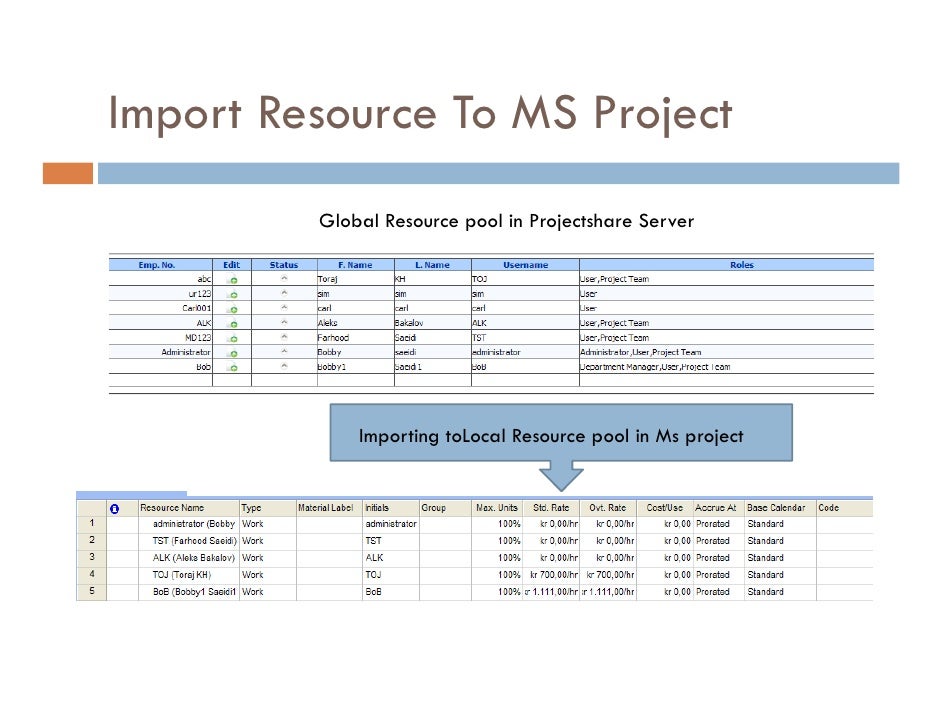The height and width of the screenshot is (728, 942).
Task: Click the Emp. No. cell 'Carl001'
Action: pyautogui.click(x=160, y=309)
